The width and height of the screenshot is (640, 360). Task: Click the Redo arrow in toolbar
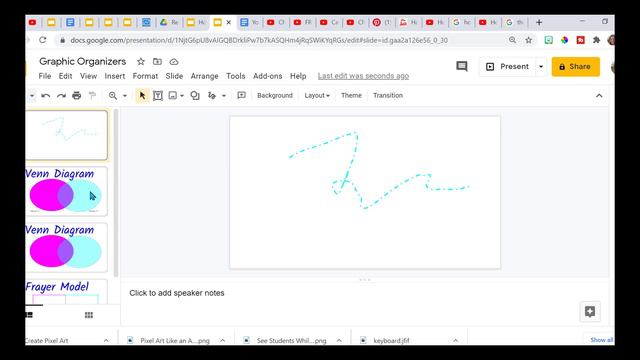[61, 96]
